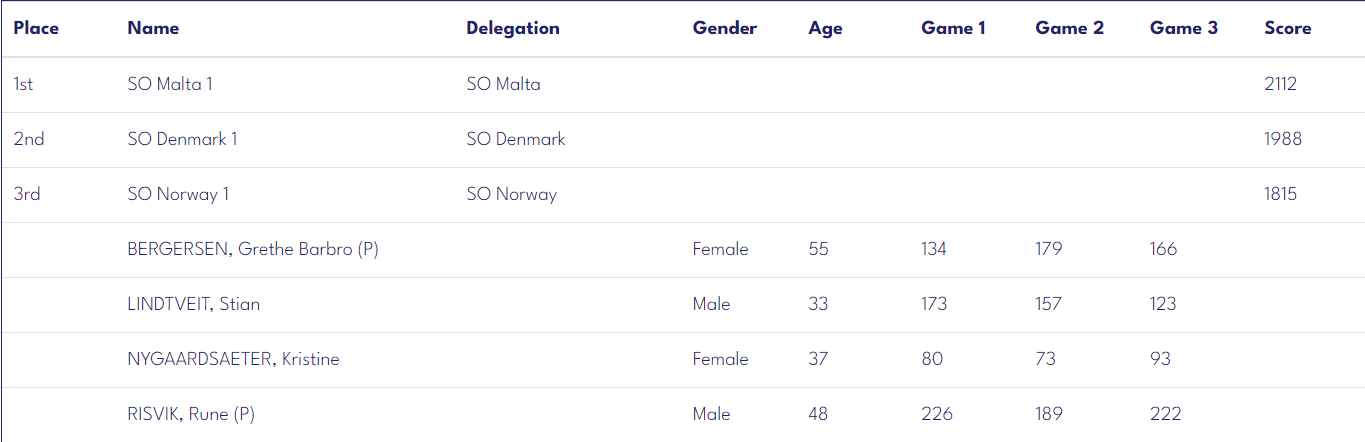
Task: Click the SO Denmark delegation cell
Action: pyautogui.click(x=516, y=139)
